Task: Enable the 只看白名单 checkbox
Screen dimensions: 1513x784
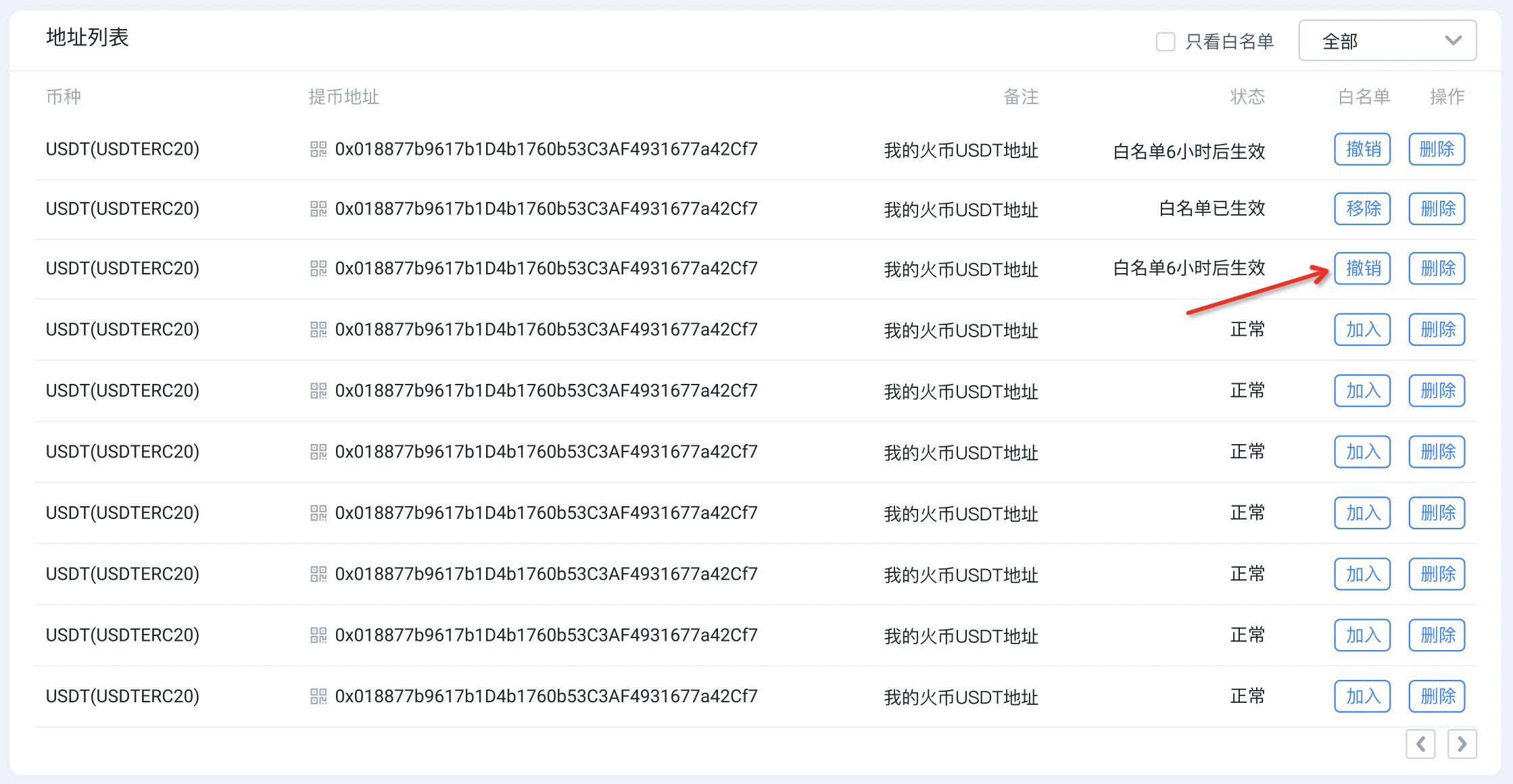Action: [1166, 42]
